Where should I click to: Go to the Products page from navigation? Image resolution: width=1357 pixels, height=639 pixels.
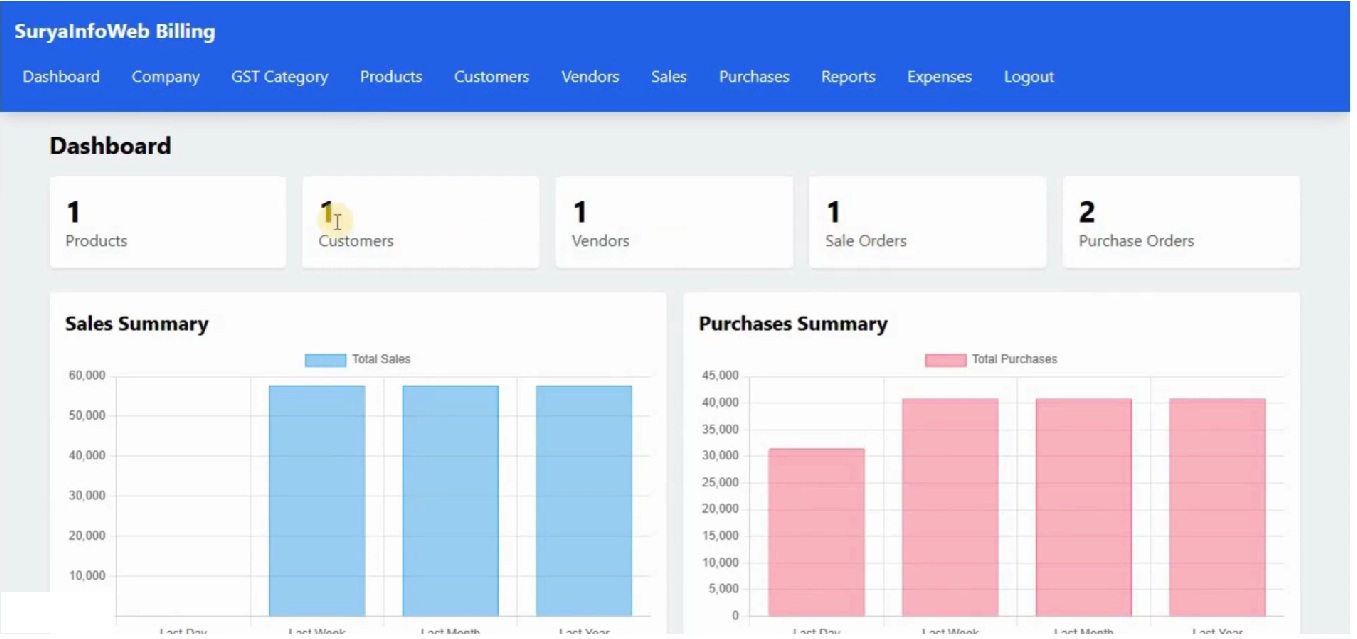pos(391,76)
